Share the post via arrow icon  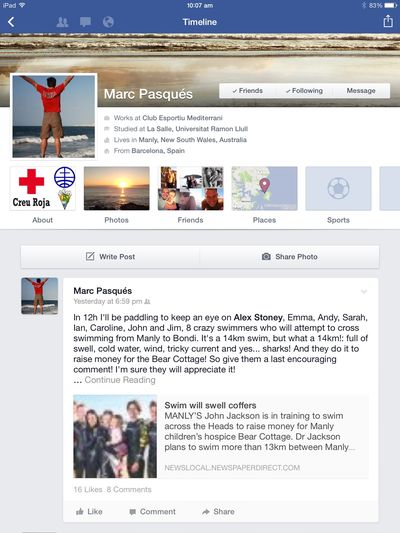pos(218,512)
